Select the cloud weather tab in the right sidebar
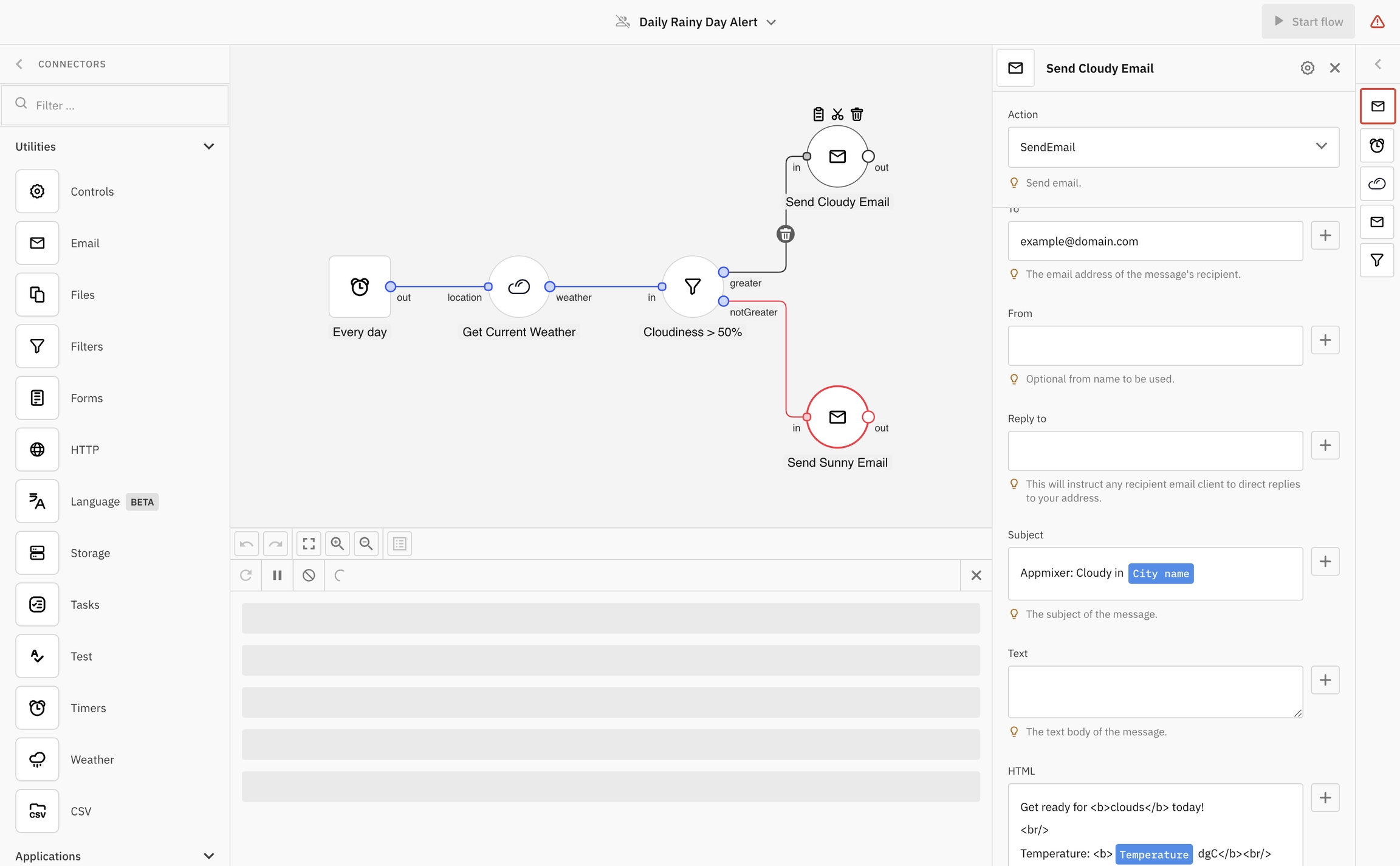Viewport: 1400px width, 866px height. pos(1377,184)
